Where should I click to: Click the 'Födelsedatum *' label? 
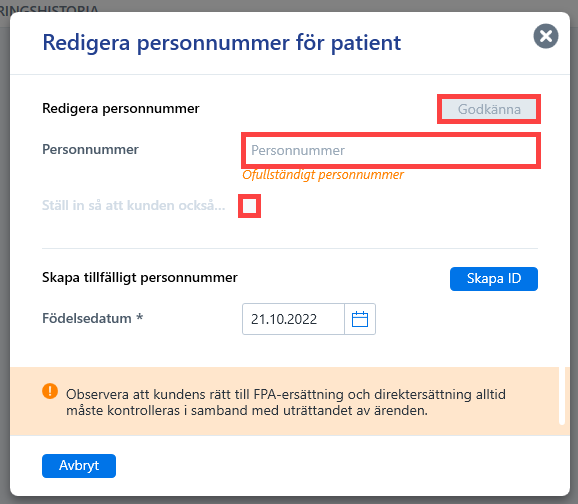pyautogui.click(x=93, y=318)
